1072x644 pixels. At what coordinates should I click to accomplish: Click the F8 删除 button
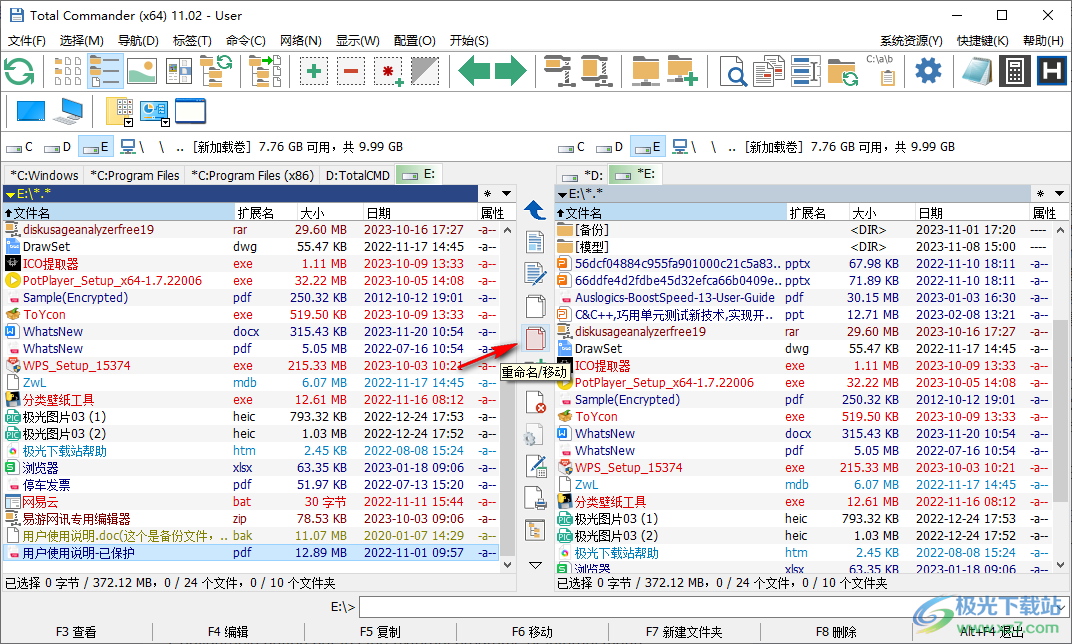click(x=835, y=632)
